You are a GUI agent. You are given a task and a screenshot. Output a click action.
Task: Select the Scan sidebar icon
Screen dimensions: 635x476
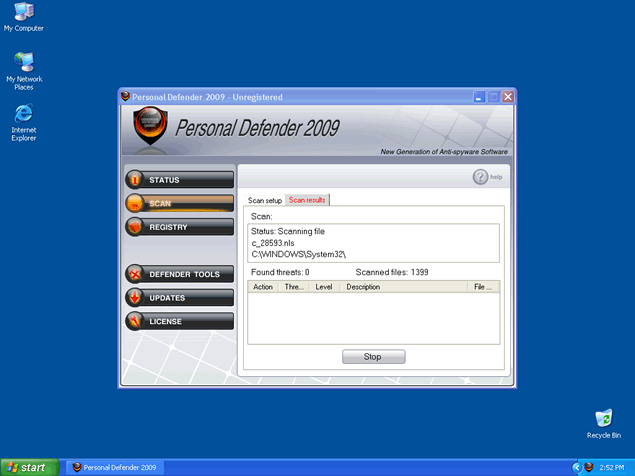point(135,203)
